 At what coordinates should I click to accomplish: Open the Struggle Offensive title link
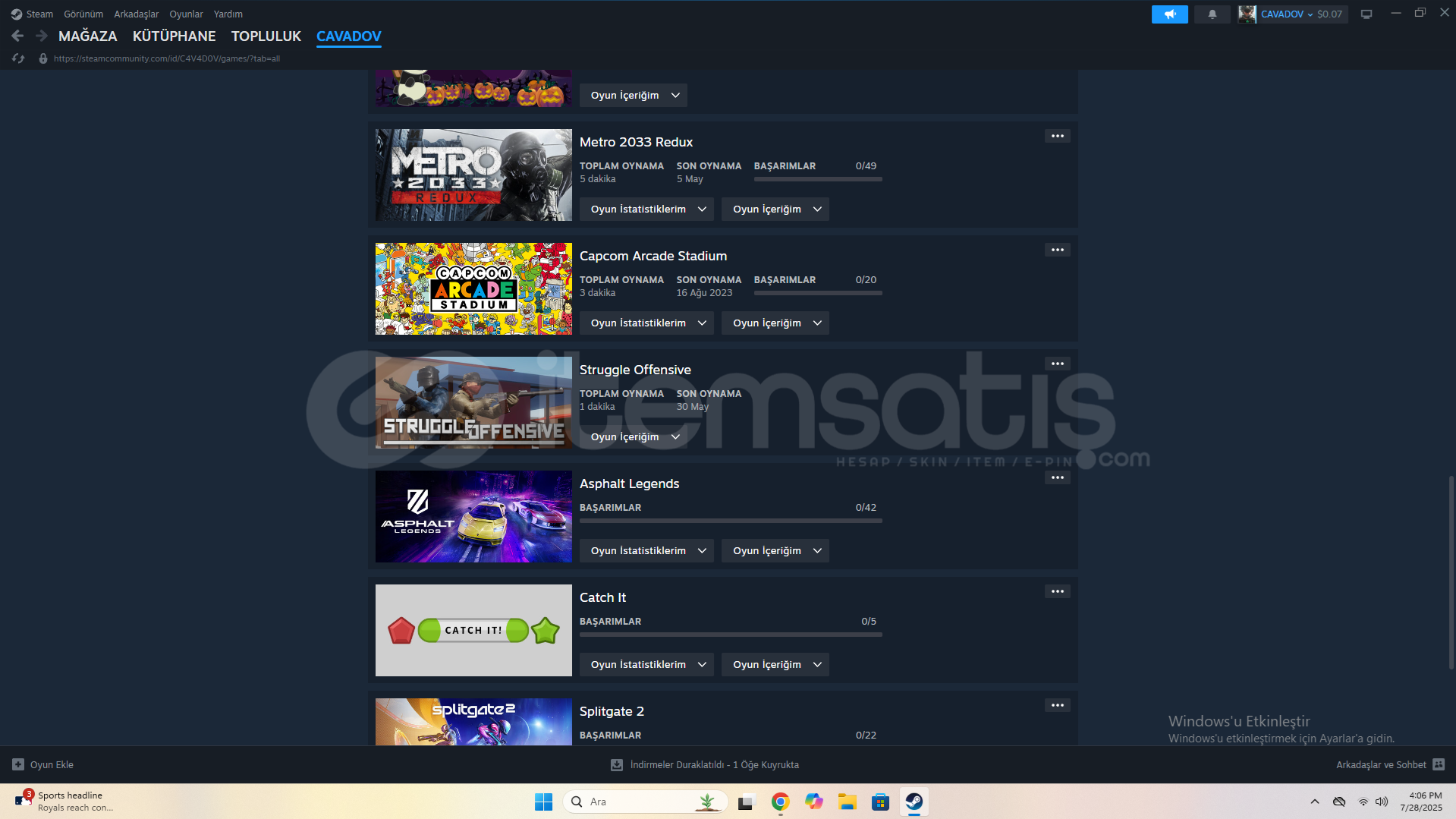click(x=635, y=370)
